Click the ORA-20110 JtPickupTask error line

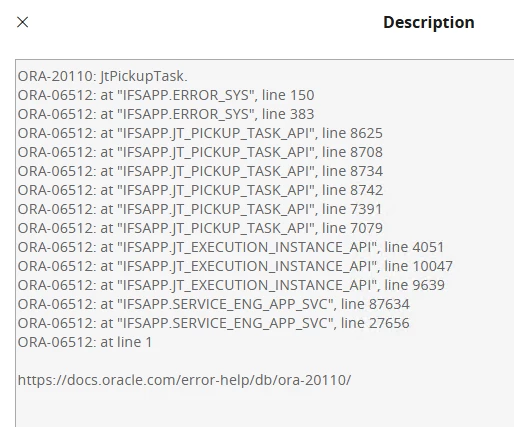pos(103,76)
